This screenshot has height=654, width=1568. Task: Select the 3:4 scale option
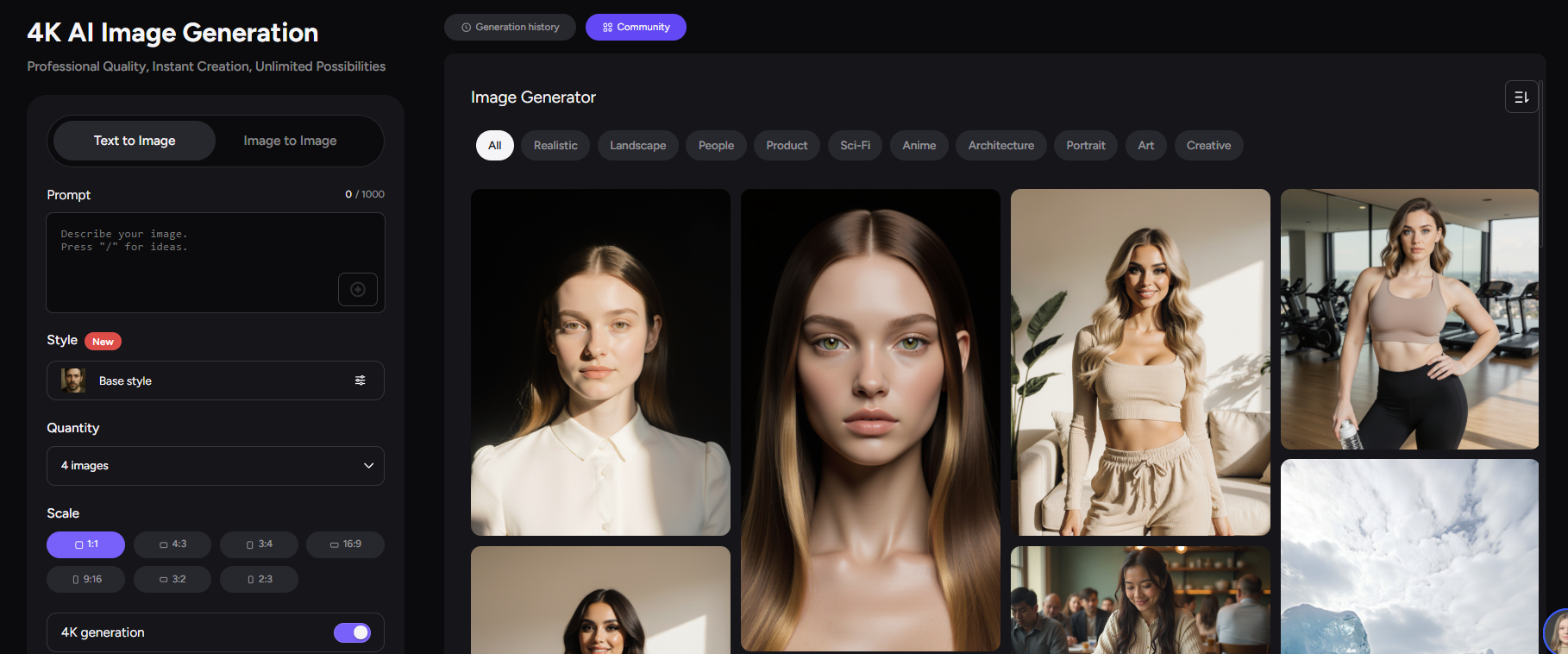(x=259, y=544)
